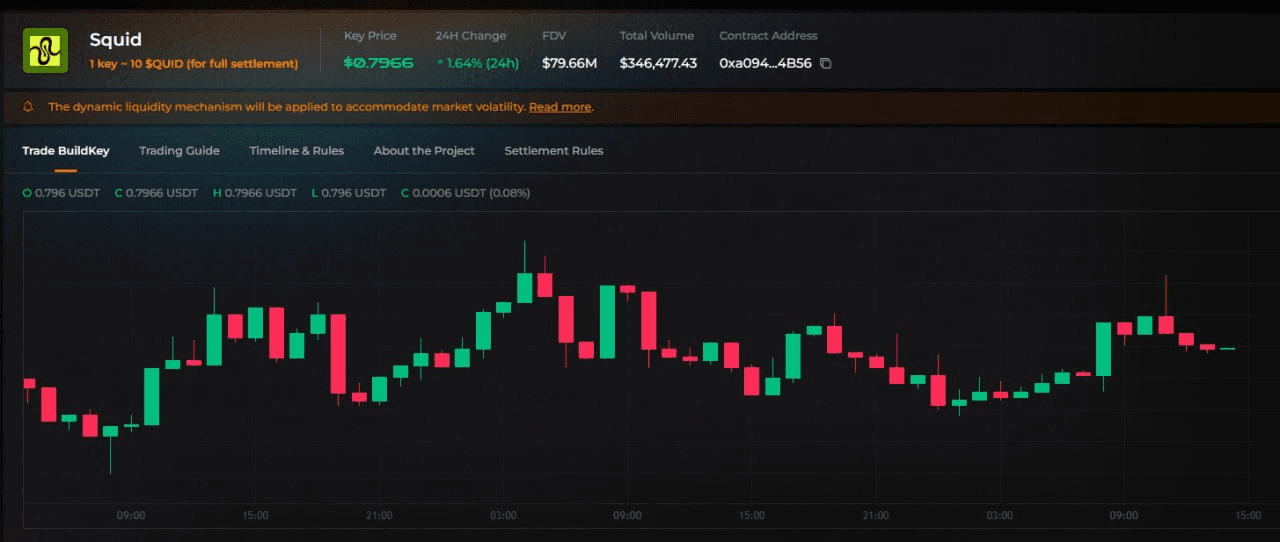Click the $79.66M FDV value
The width and height of the screenshot is (1280, 542).
pos(569,63)
